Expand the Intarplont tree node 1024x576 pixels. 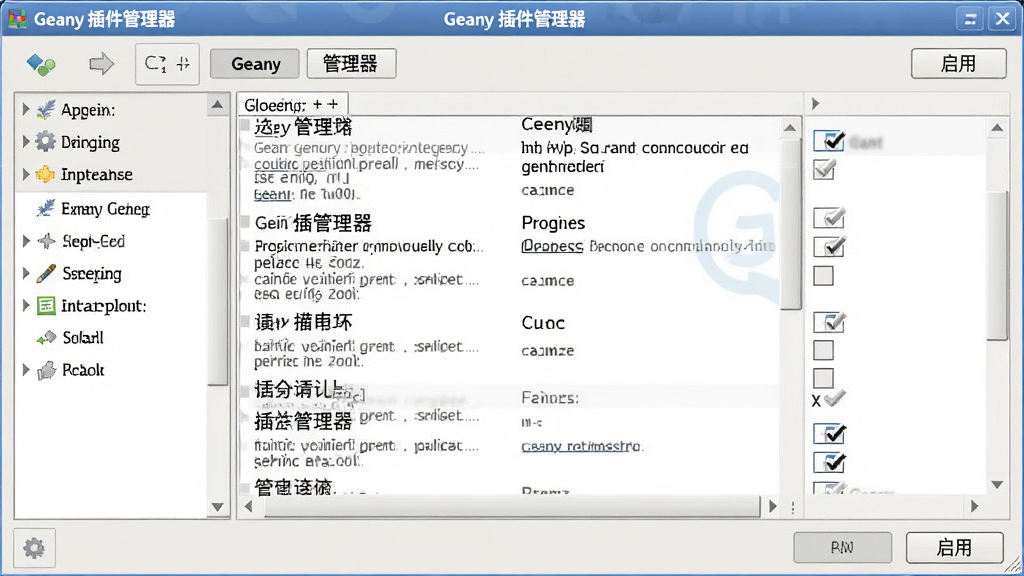click(26, 305)
